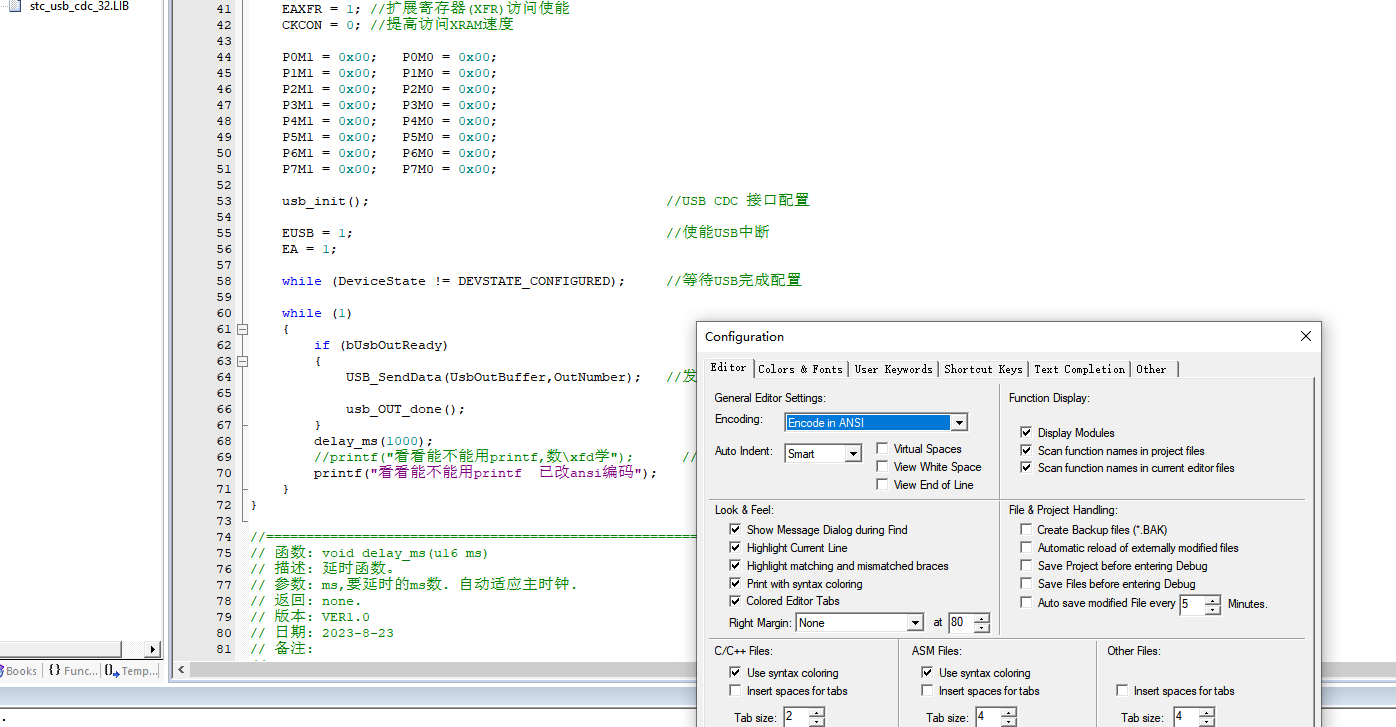Click the right margin column value field

(x=960, y=622)
